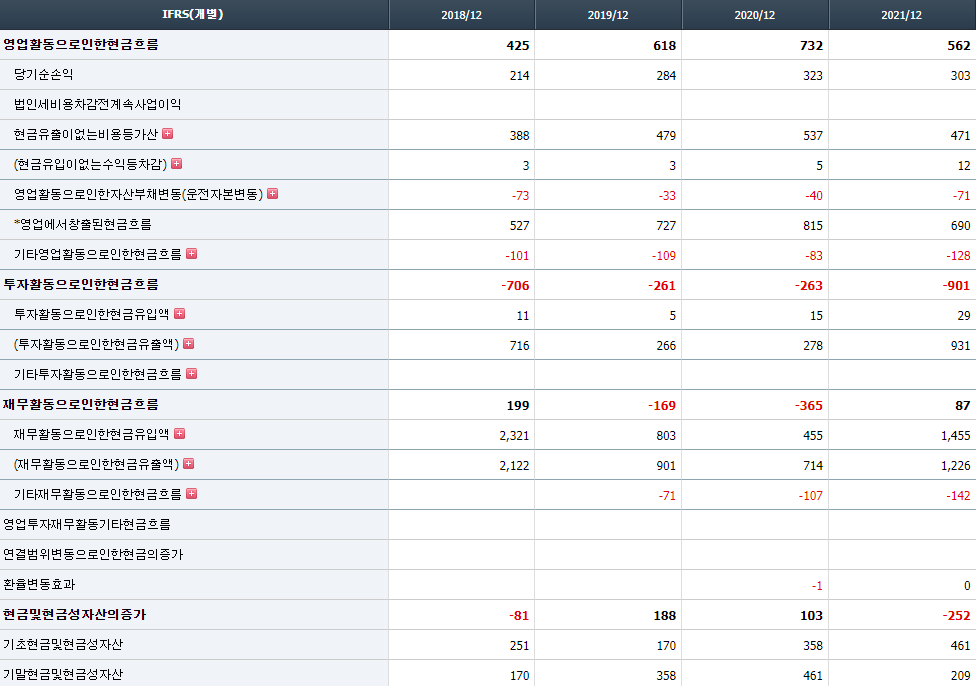
Task: Click the 2021/12 column header
Action: pos(902,14)
